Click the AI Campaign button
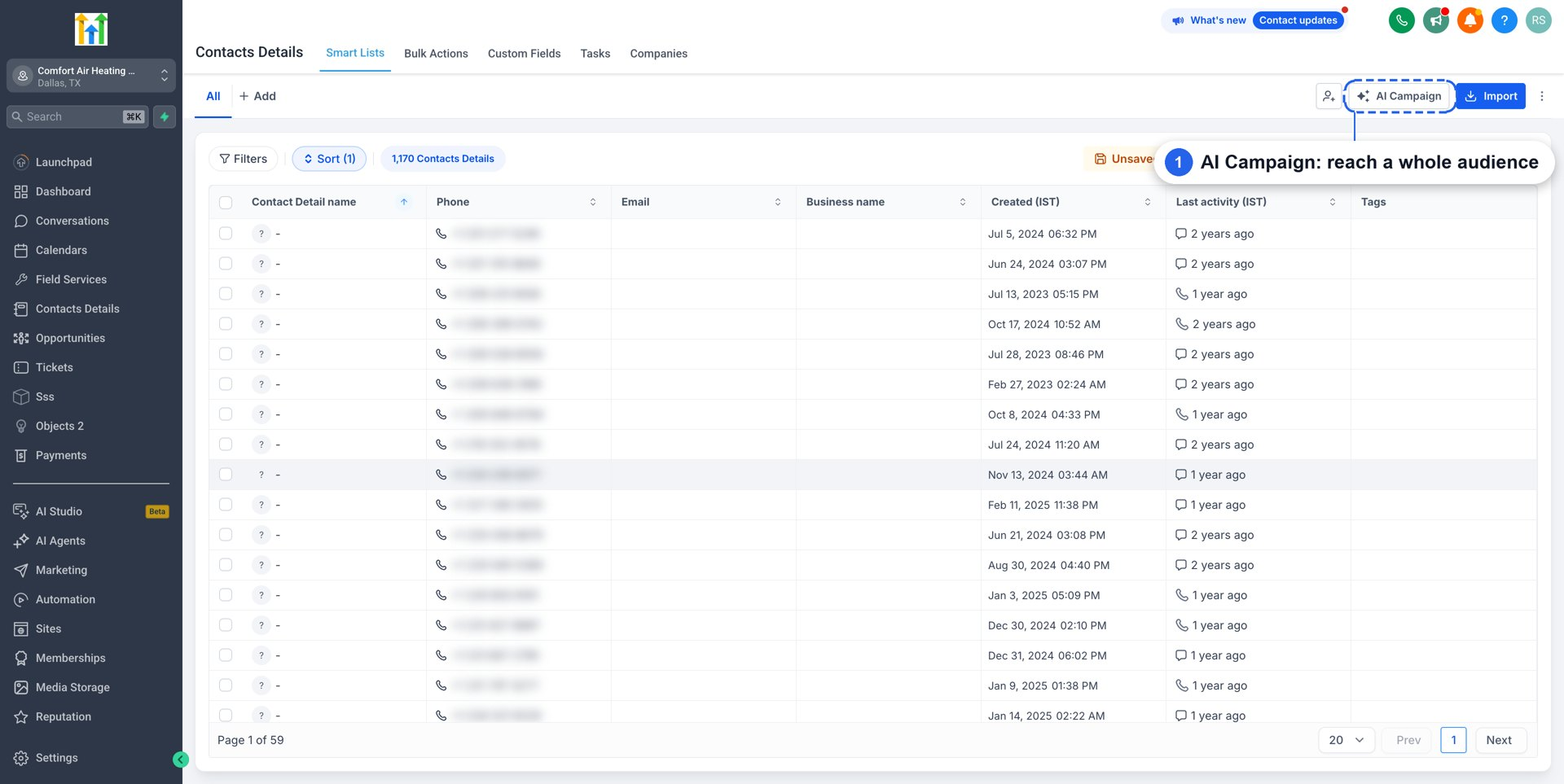 (x=1399, y=96)
